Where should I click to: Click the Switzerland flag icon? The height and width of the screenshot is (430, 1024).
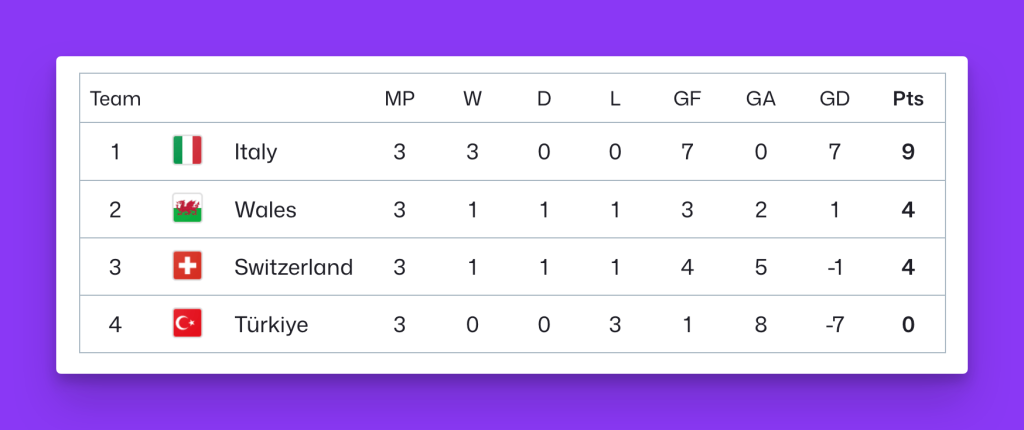(187, 265)
